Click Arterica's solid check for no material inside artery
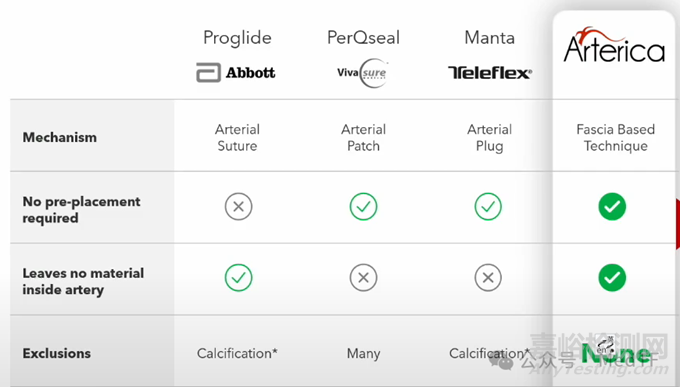Viewport: 680px width, 387px height. [x=612, y=278]
